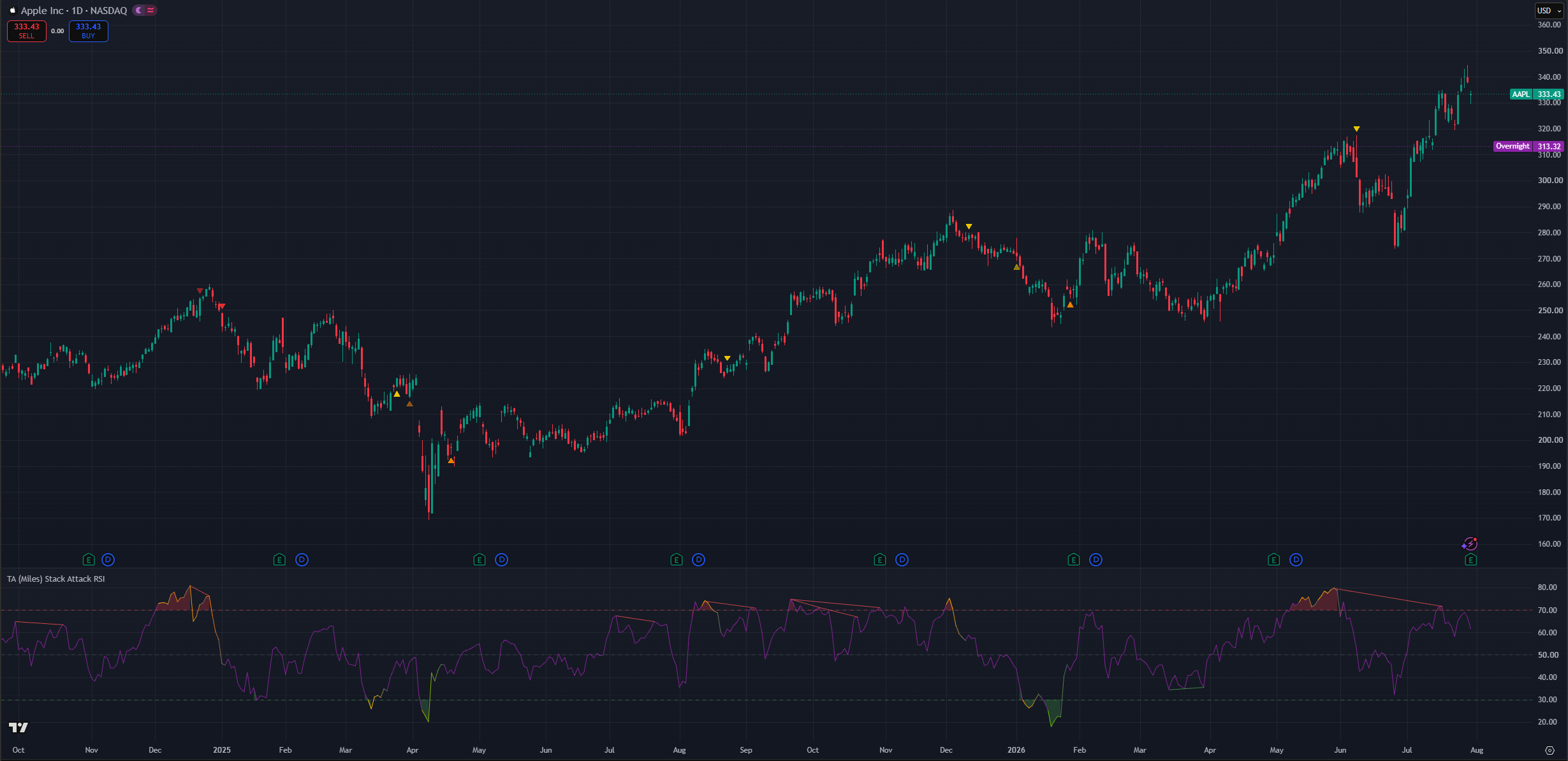Click the Sep label on the time axis

pyautogui.click(x=746, y=750)
